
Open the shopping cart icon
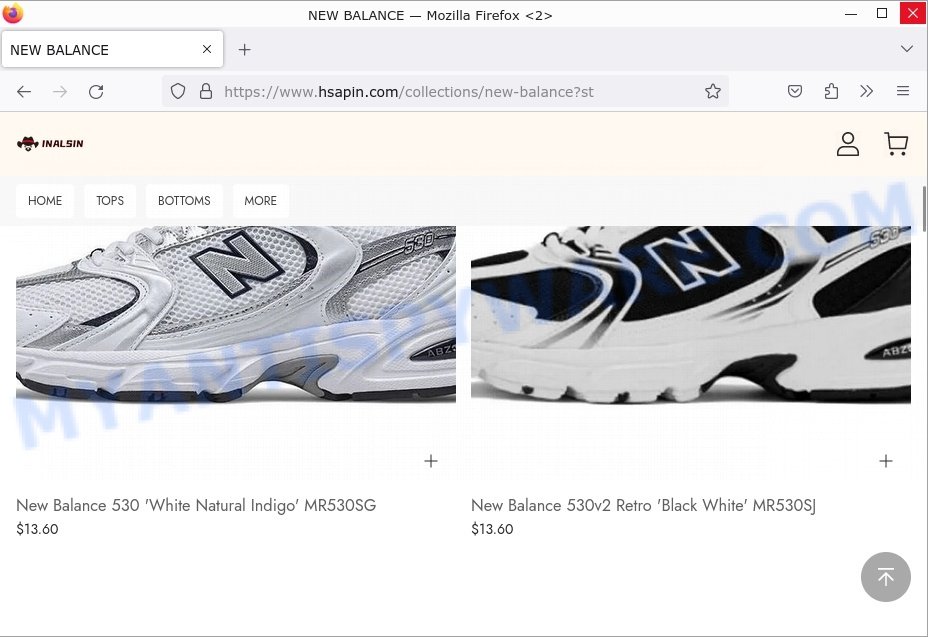pos(896,144)
